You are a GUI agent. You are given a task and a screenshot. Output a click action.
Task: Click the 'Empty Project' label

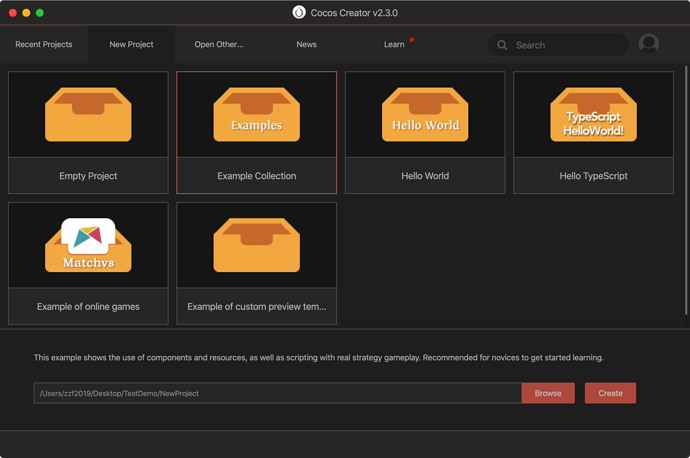[x=88, y=176]
